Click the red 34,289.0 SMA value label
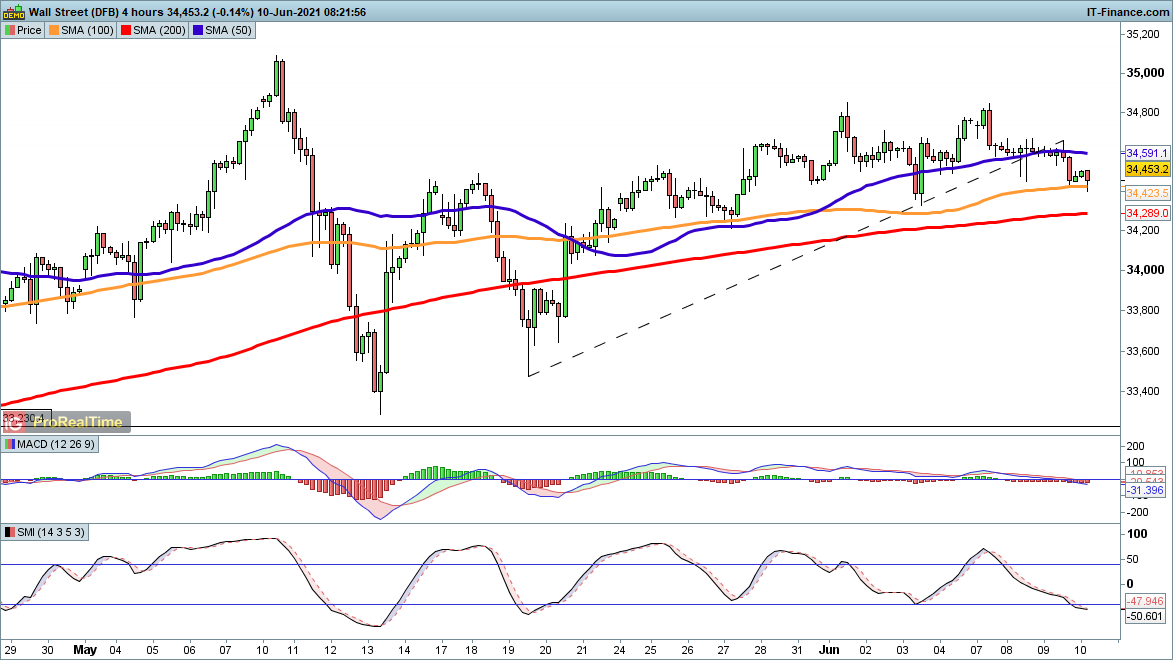The width and height of the screenshot is (1173, 660). click(1148, 214)
